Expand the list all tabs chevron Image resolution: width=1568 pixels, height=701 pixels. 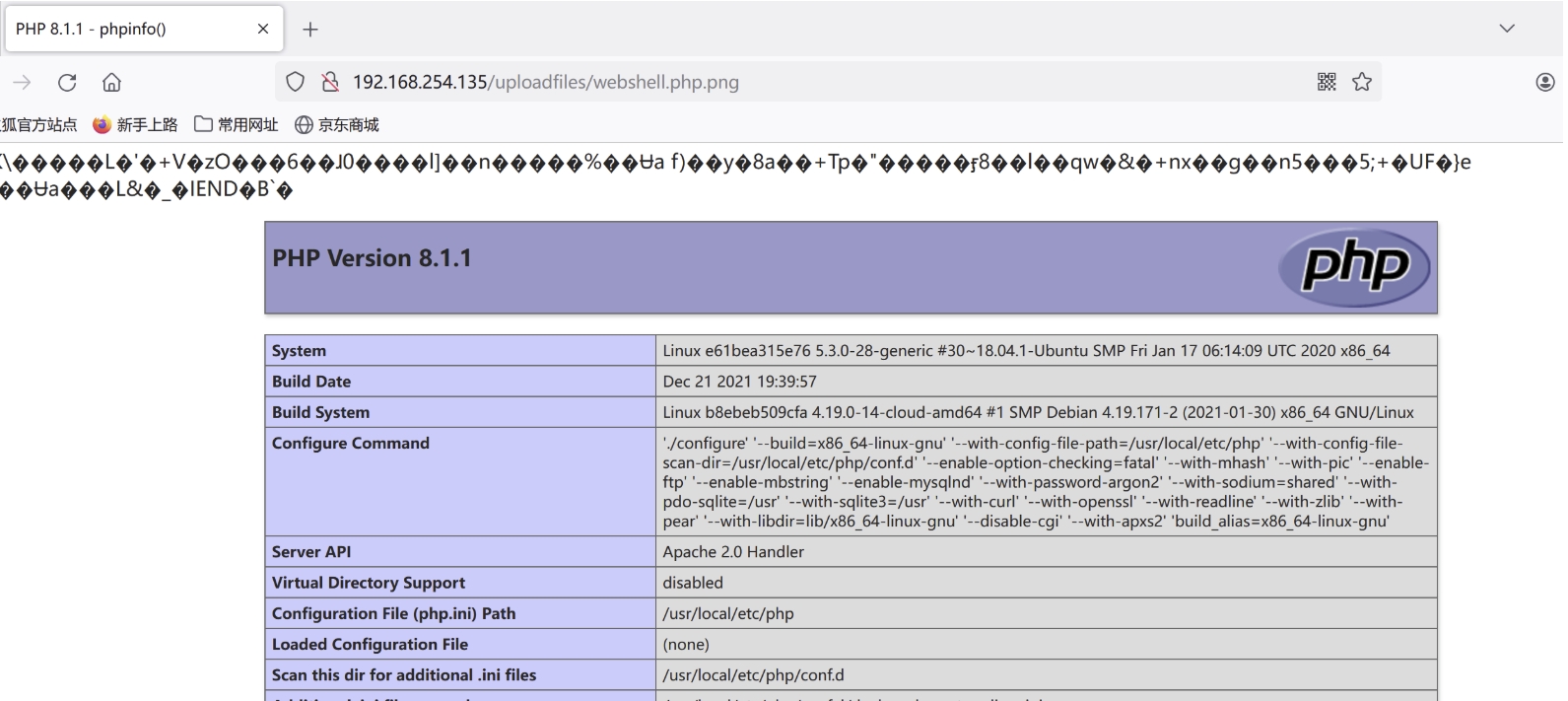tap(1507, 29)
